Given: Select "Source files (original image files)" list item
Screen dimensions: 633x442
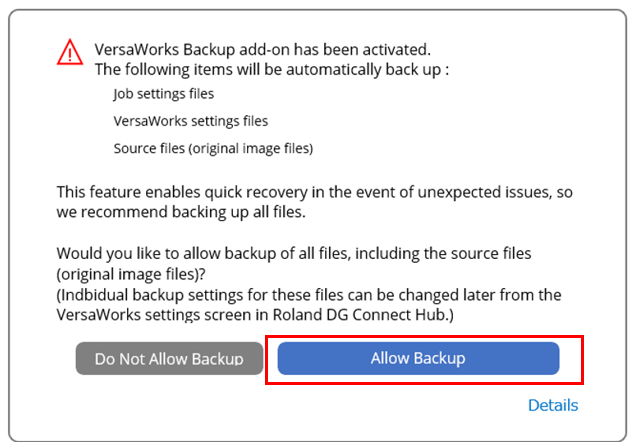Looking at the screenshot, I should 214,148.
